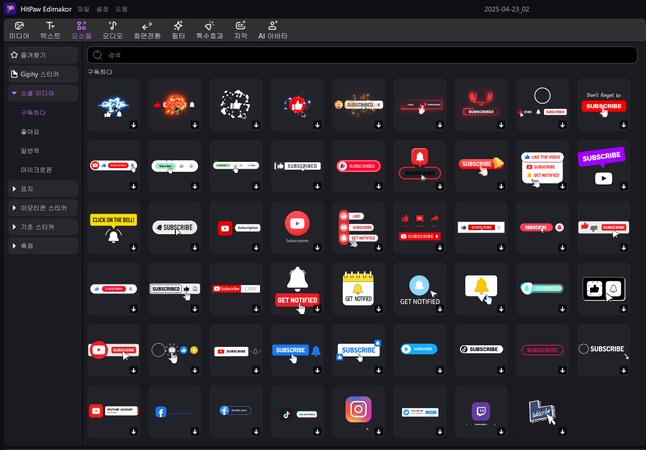Download the 'LIKE THE VIDEO' checklist sticker
The width and height of the screenshot is (646, 450).
pyautogui.click(x=562, y=186)
